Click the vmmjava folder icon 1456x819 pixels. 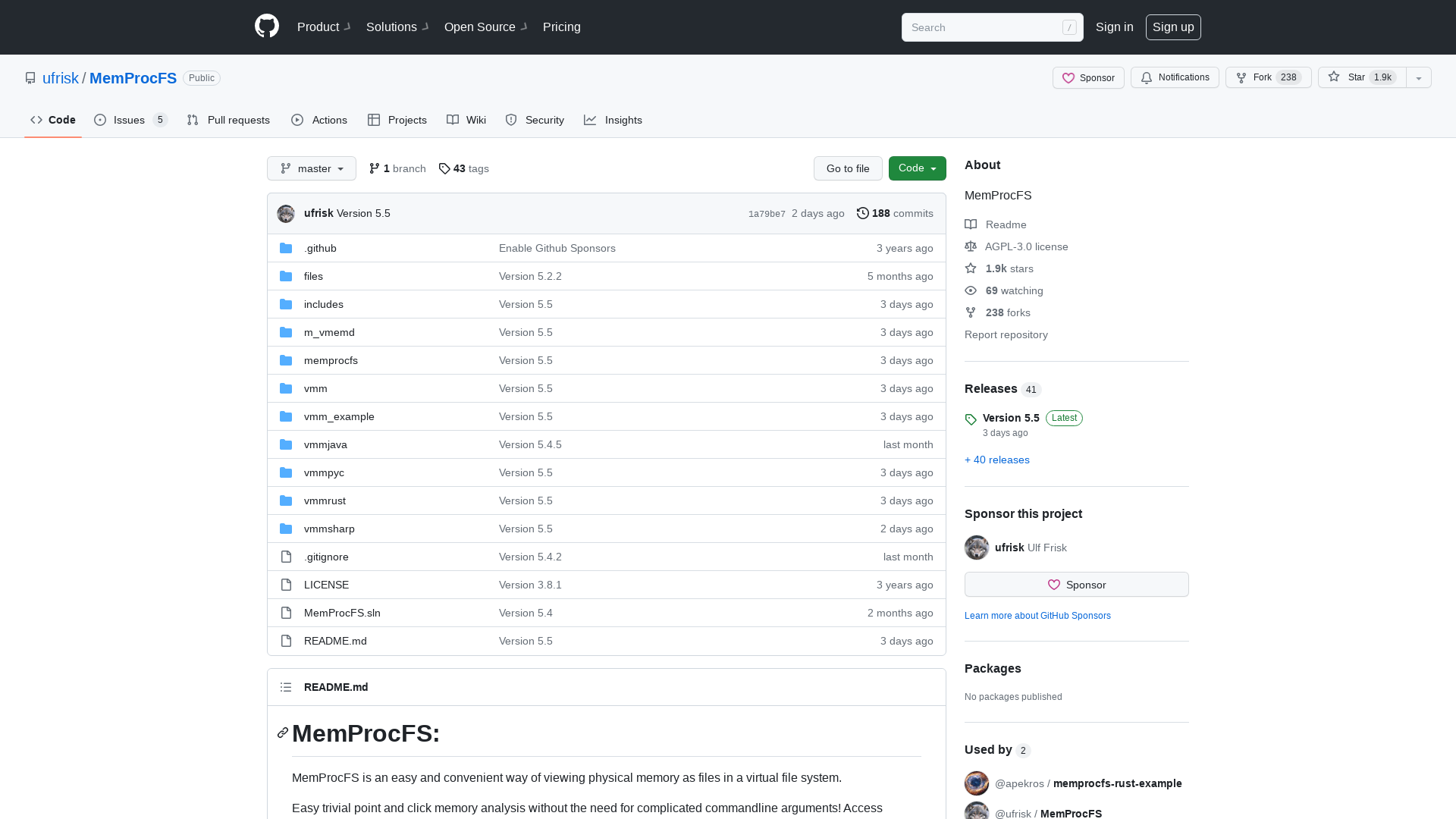click(286, 444)
